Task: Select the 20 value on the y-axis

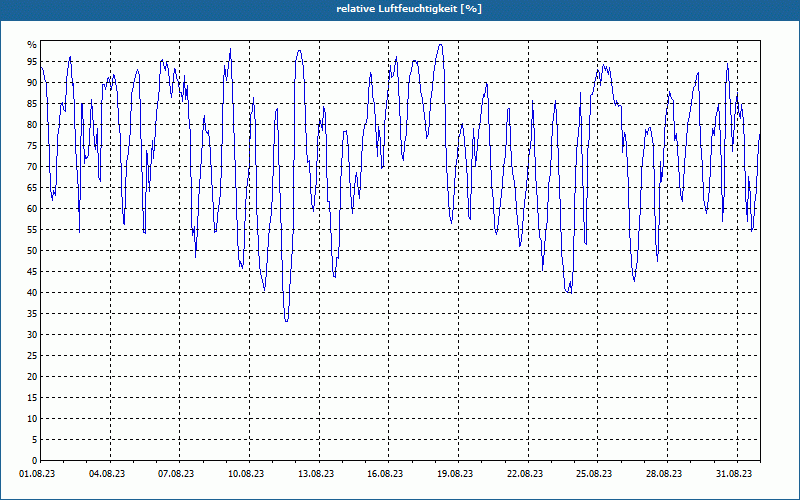Action: pyautogui.click(x=32, y=377)
